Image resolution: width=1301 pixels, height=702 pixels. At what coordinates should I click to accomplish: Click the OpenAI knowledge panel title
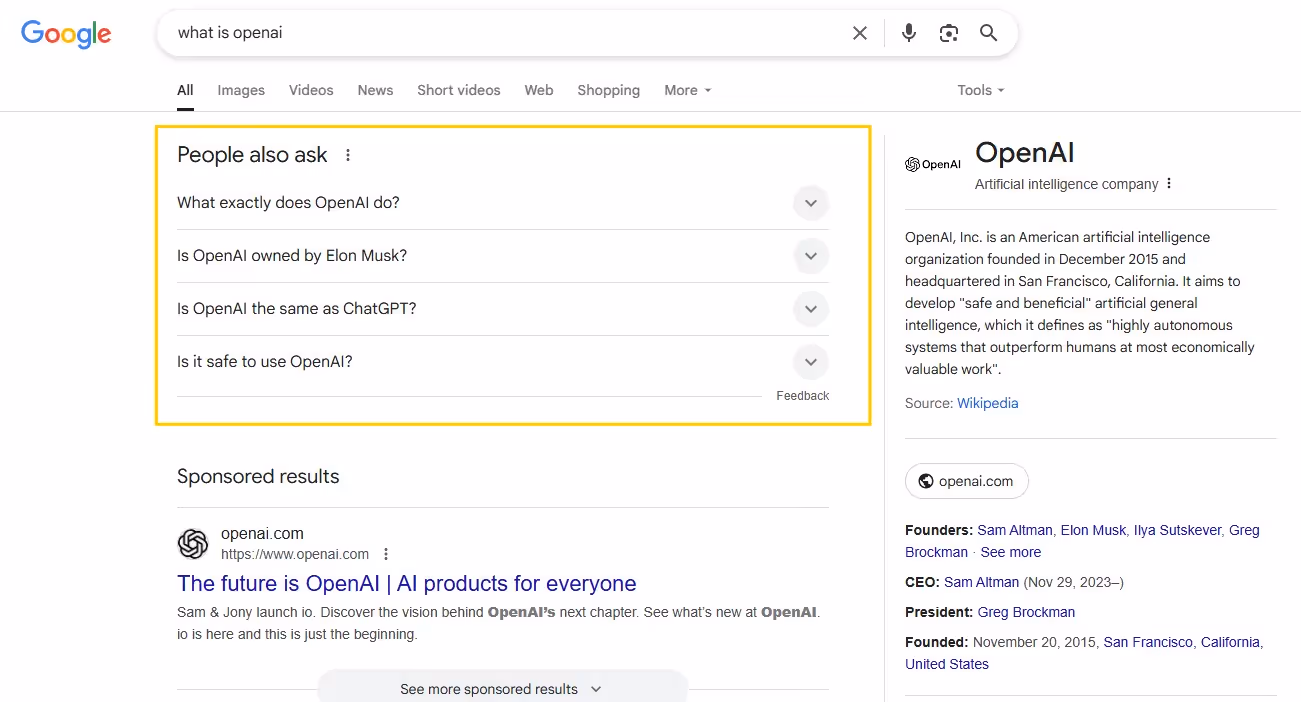coord(1025,152)
